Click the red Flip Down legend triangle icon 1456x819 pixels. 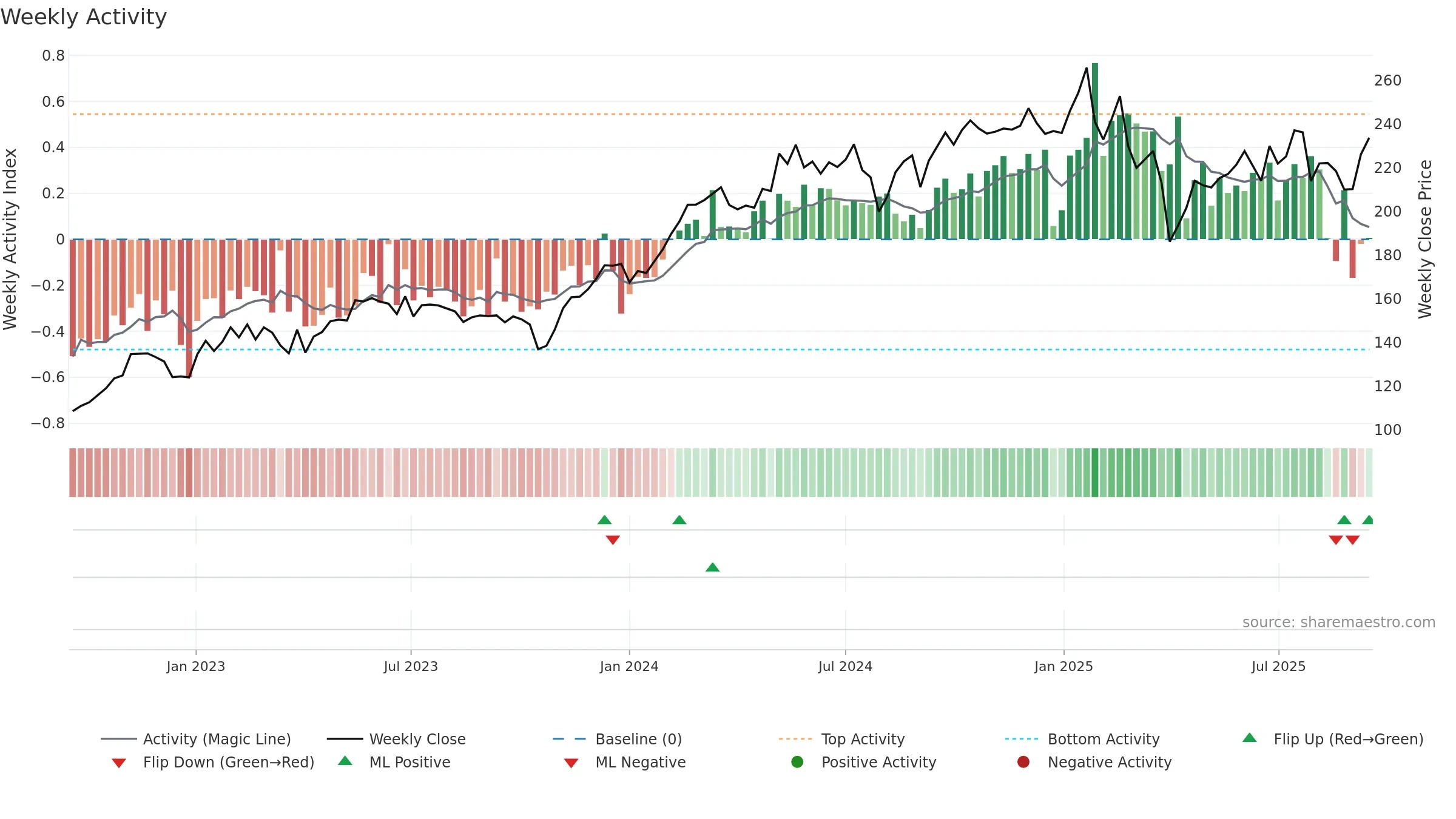tap(119, 763)
